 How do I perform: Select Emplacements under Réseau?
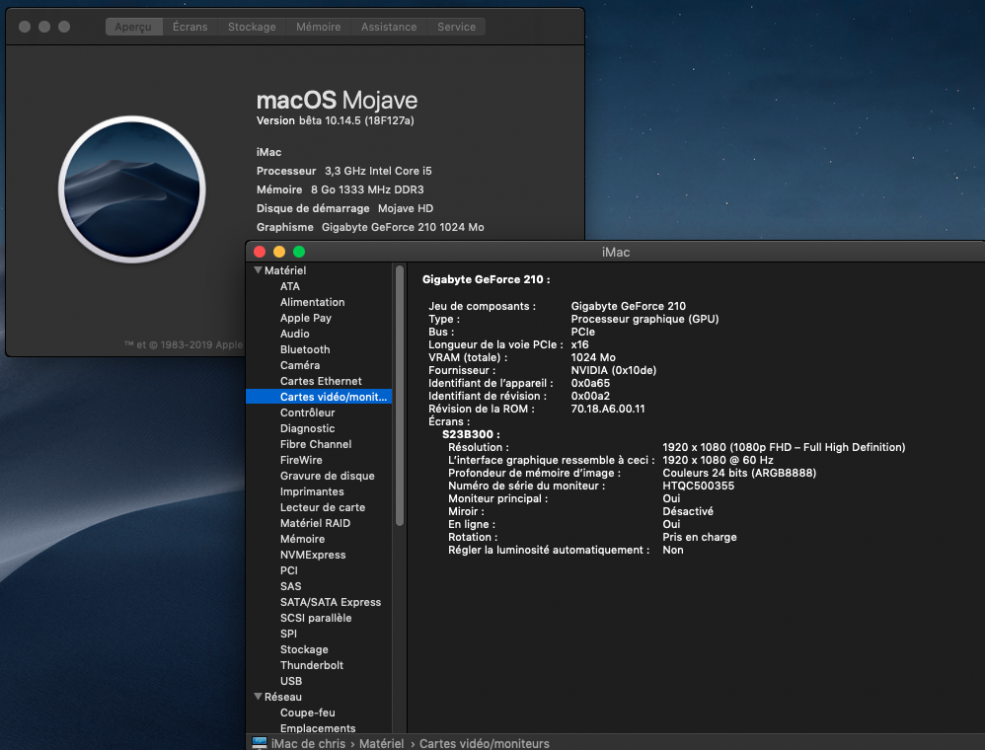pyautogui.click(x=317, y=728)
